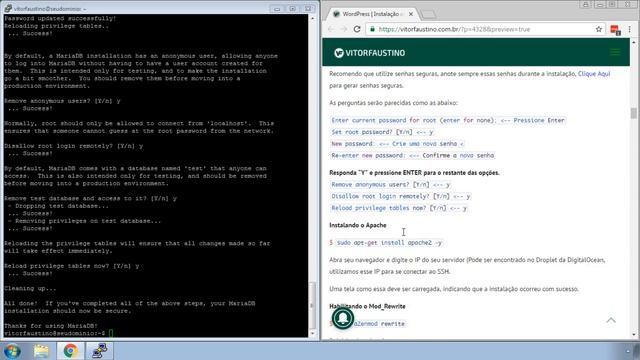This screenshot has width=640, height=360.
Task: Click 'Thanks for using MariaDB!' in terminal
Action: 51,326
